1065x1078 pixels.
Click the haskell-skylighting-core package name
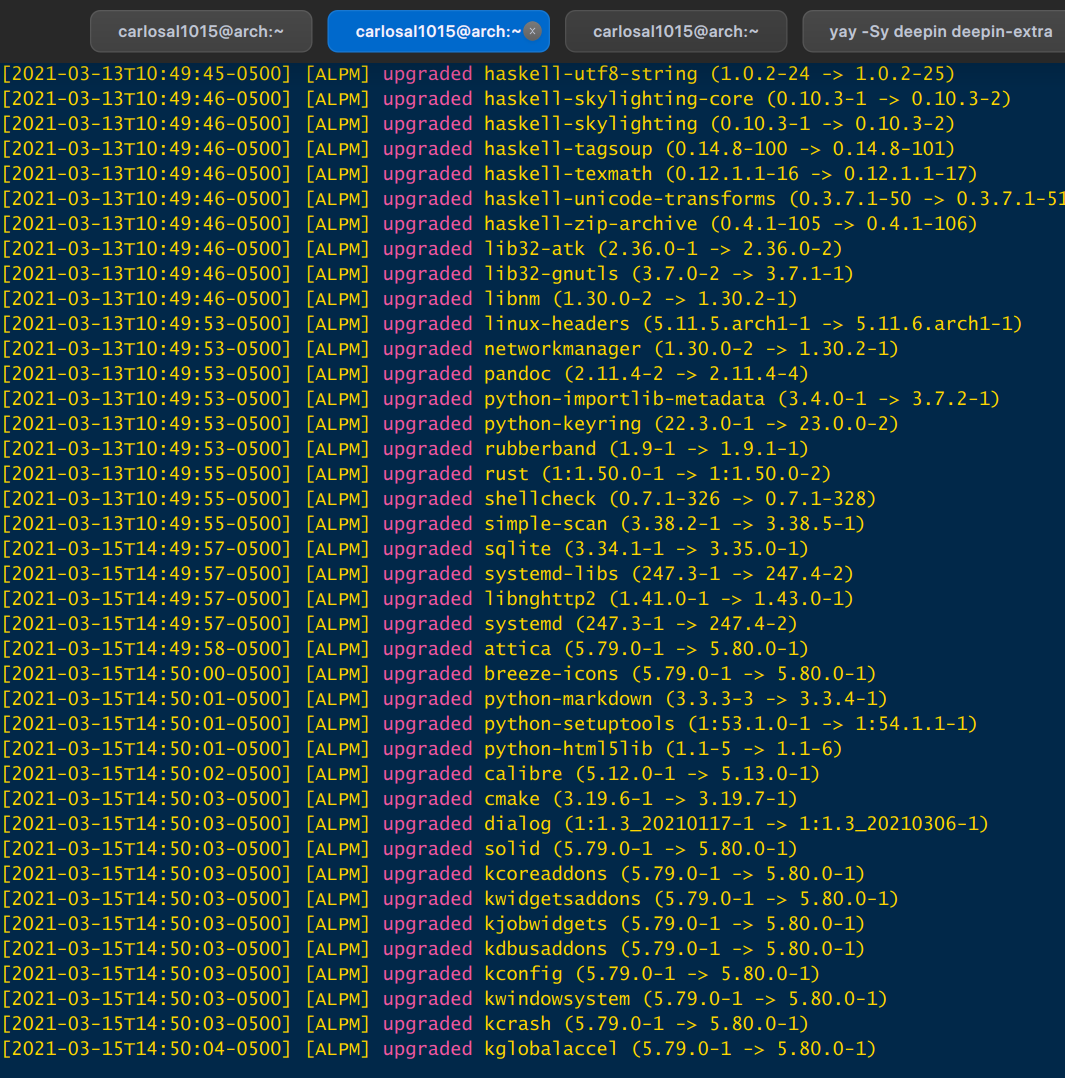tap(619, 99)
